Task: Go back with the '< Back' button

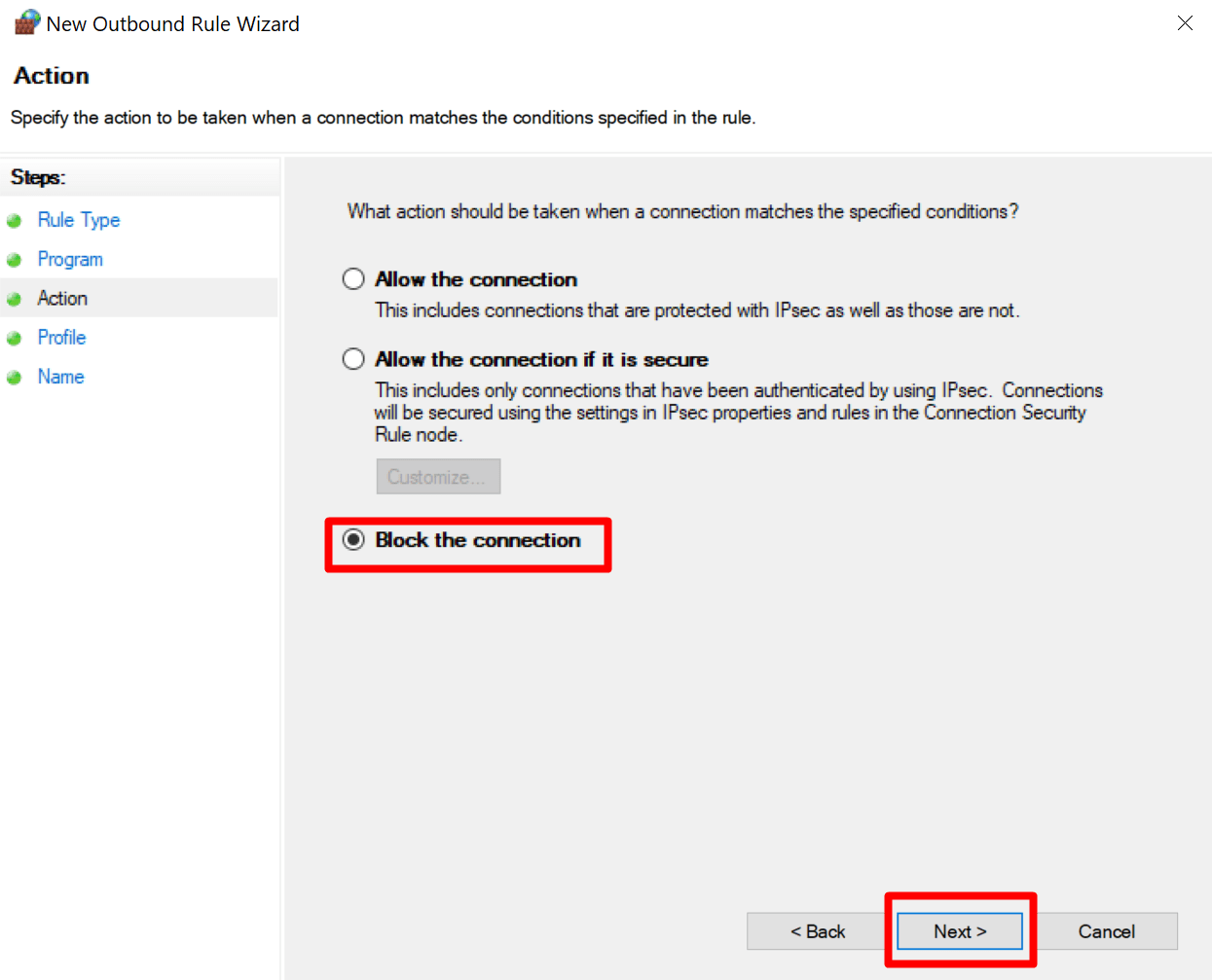Action: coord(818,931)
